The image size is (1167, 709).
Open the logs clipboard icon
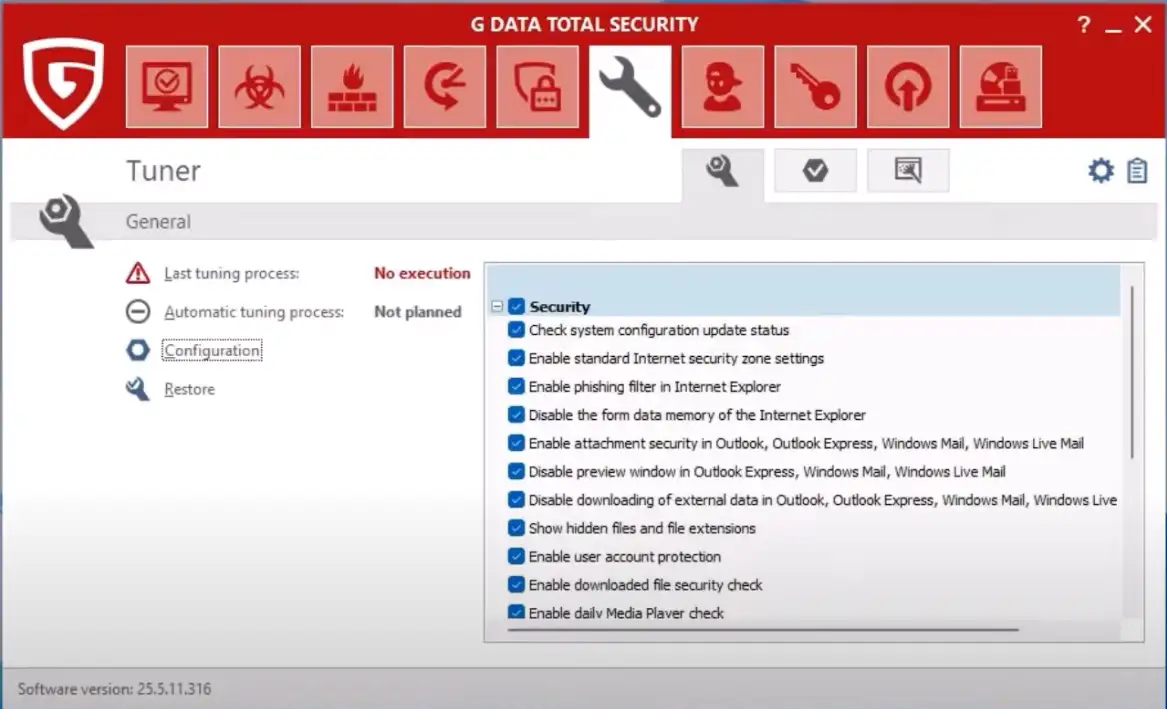click(1137, 171)
